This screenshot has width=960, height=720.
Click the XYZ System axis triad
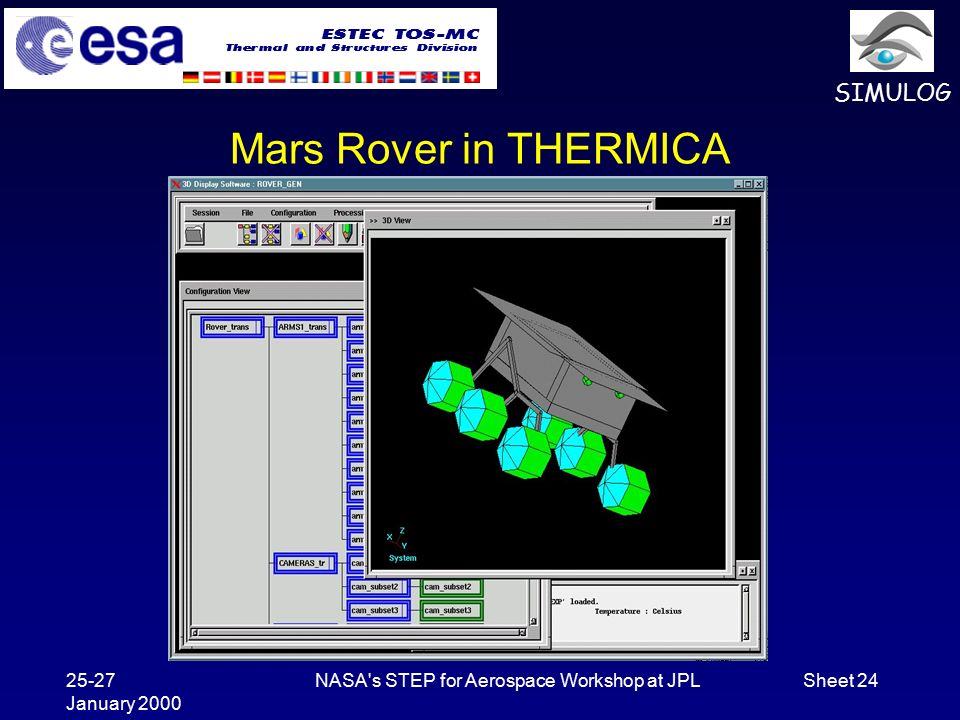pyautogui.click(x=400, y=544)
